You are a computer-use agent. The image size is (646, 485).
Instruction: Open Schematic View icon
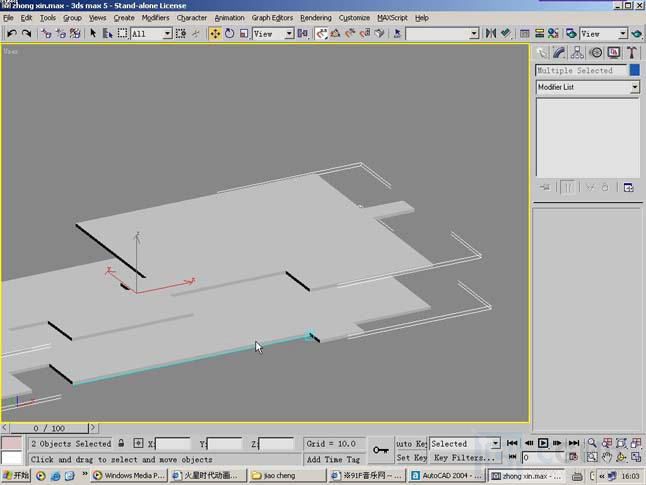tap(539, 33)
